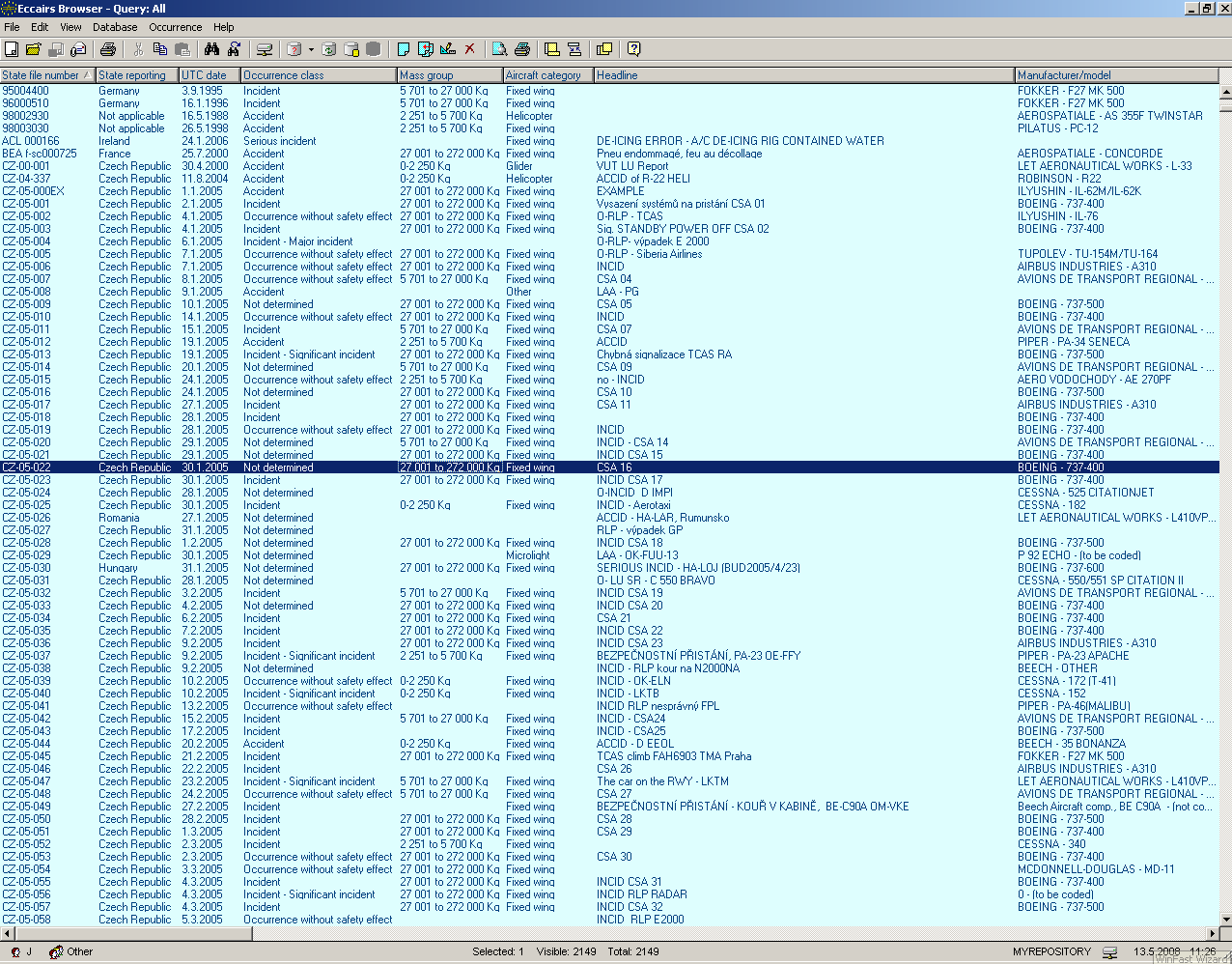Image resolution: width=1232 pixels, height=964 pixels.
Task: Click the vertical scrollbar down arrow
Action: pos(1225,919)
